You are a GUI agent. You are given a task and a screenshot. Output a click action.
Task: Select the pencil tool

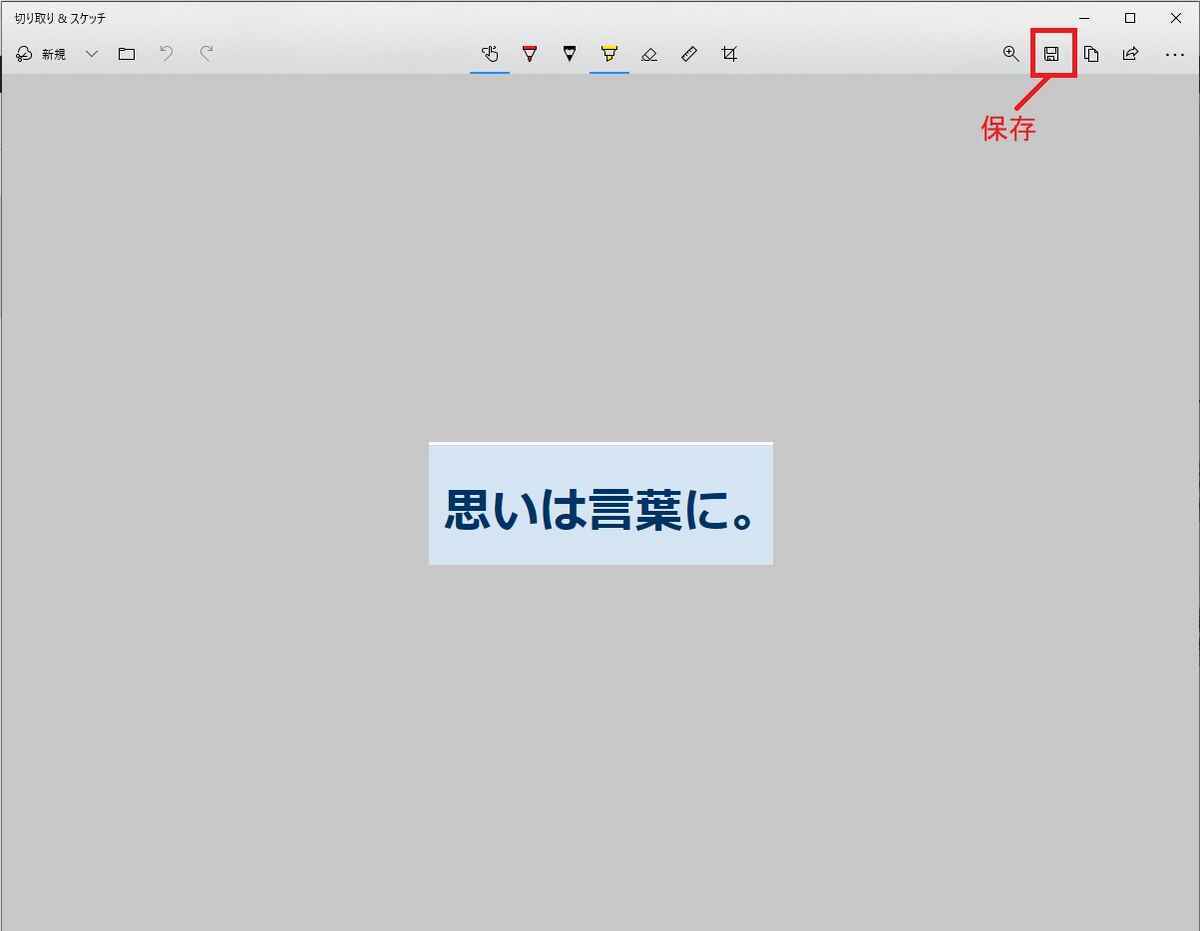coord(569,54)
